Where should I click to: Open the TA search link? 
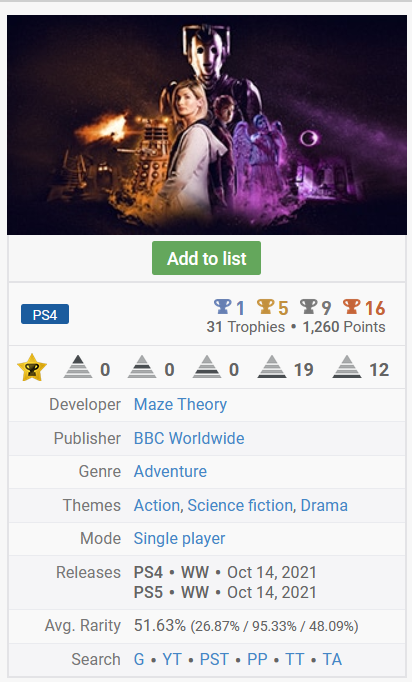[332, 659]
